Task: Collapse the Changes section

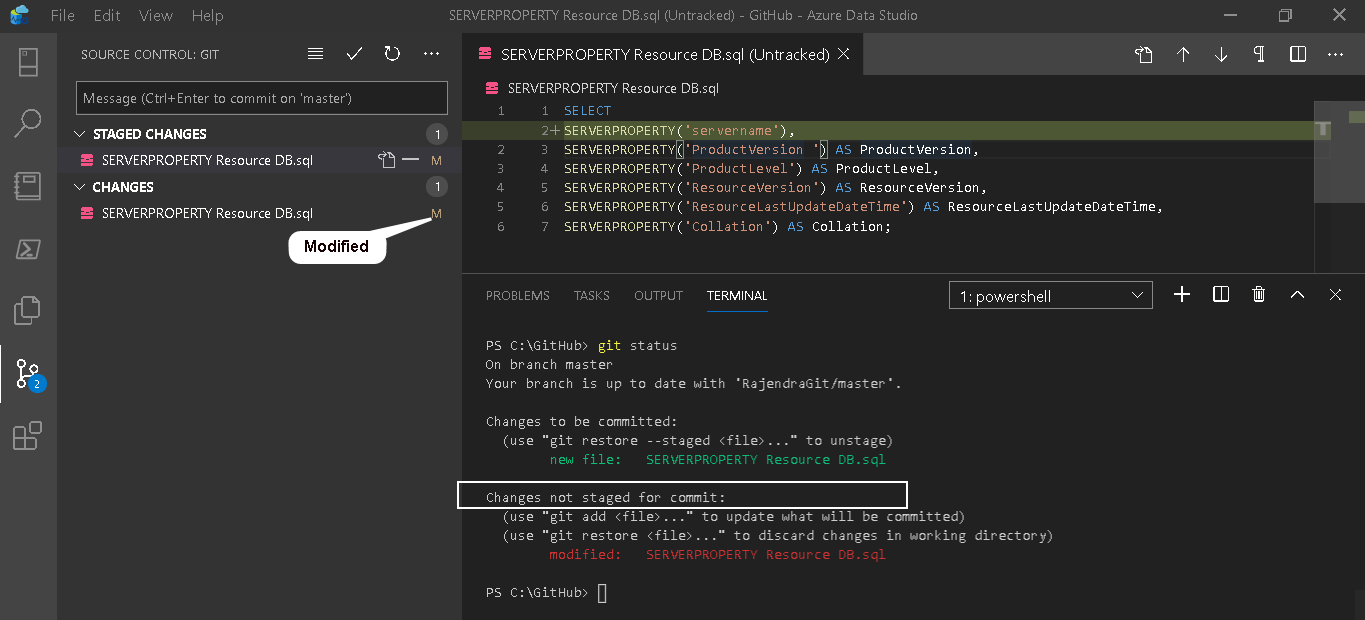Action: point(81,187)
